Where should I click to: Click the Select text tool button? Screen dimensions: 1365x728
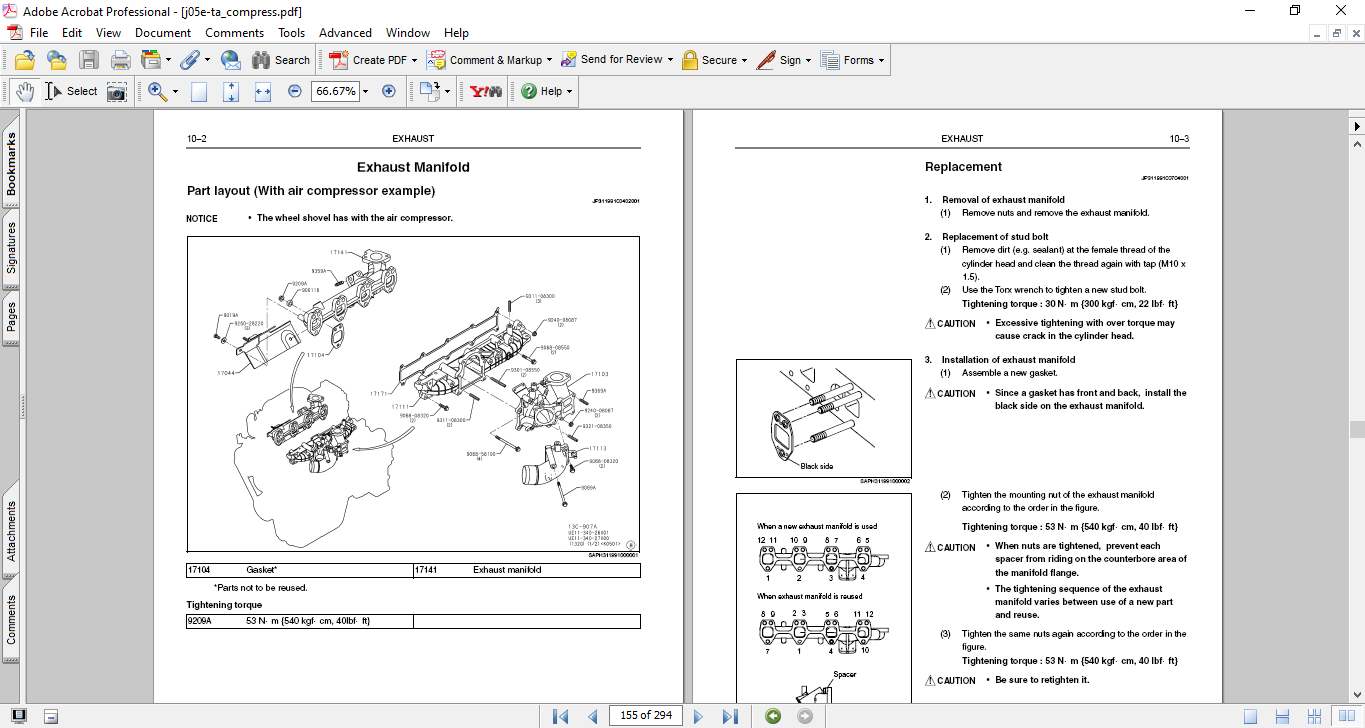[72, 91]
